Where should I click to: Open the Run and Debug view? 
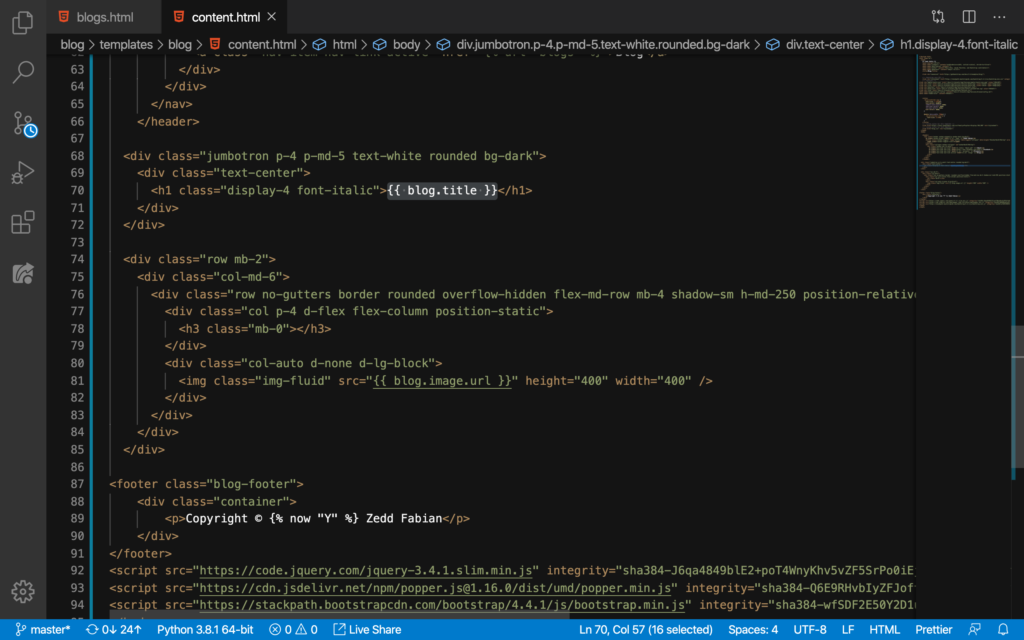(23, 173)
